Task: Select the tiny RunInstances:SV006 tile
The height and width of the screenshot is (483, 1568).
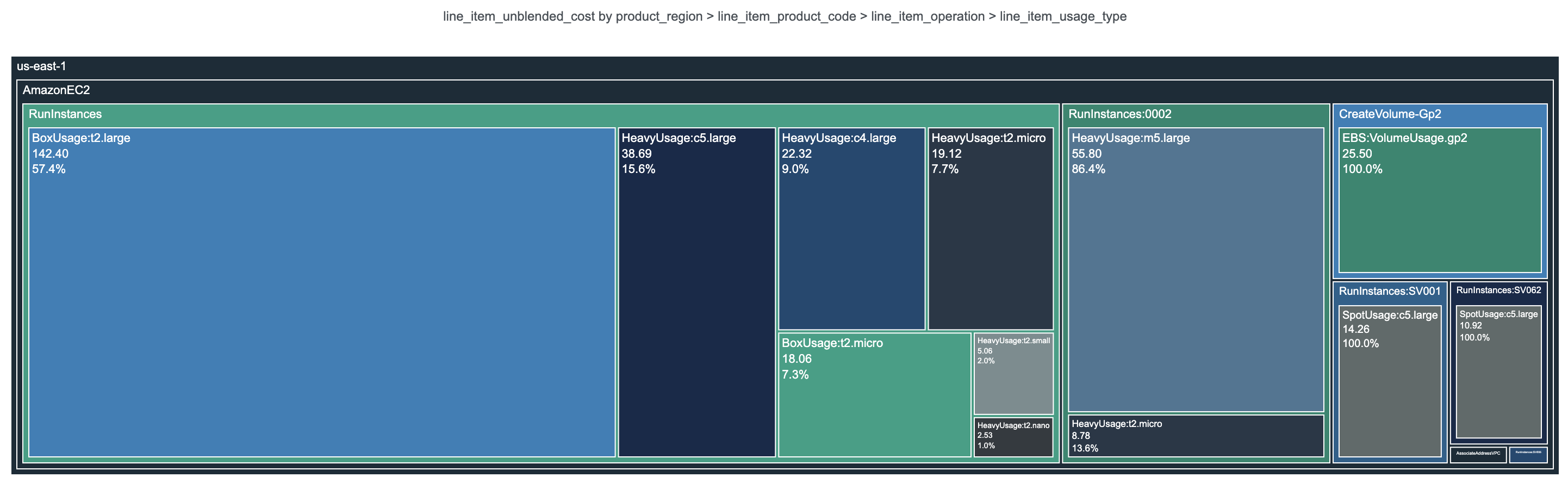Action: point(1528,455)
